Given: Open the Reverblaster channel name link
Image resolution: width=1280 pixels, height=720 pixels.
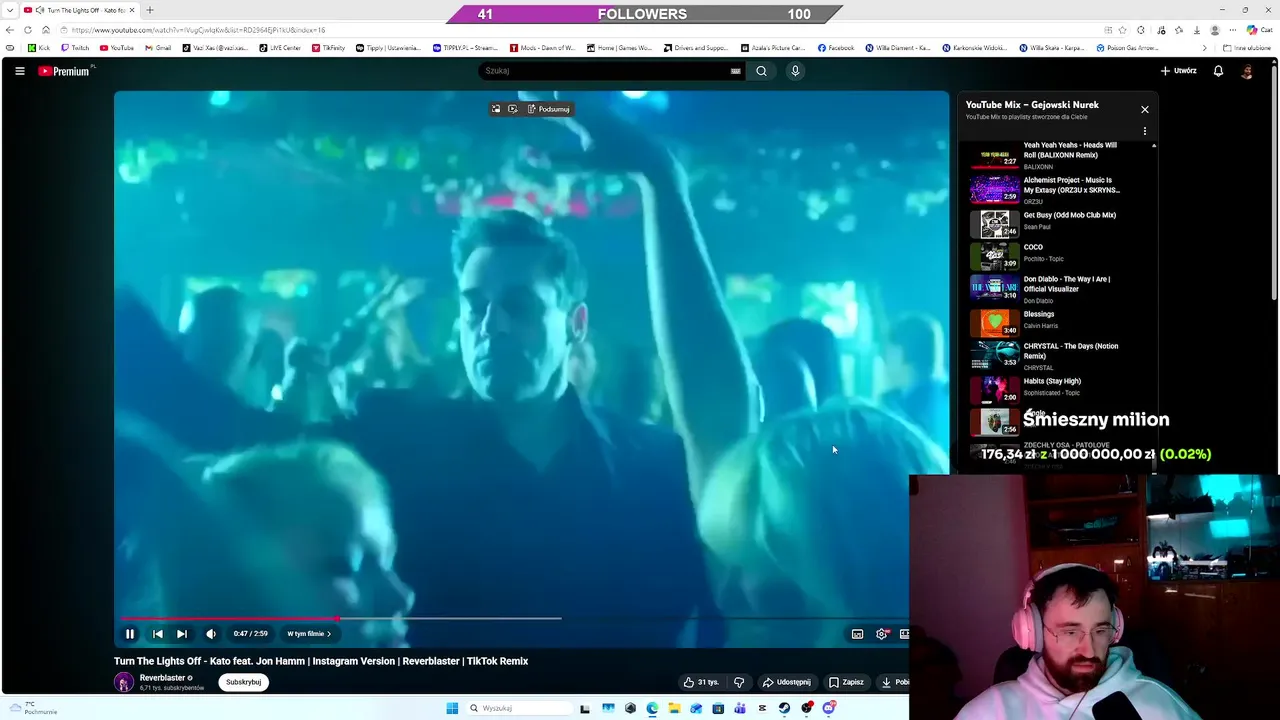Looking at the screenshot, I should point(162,678).
